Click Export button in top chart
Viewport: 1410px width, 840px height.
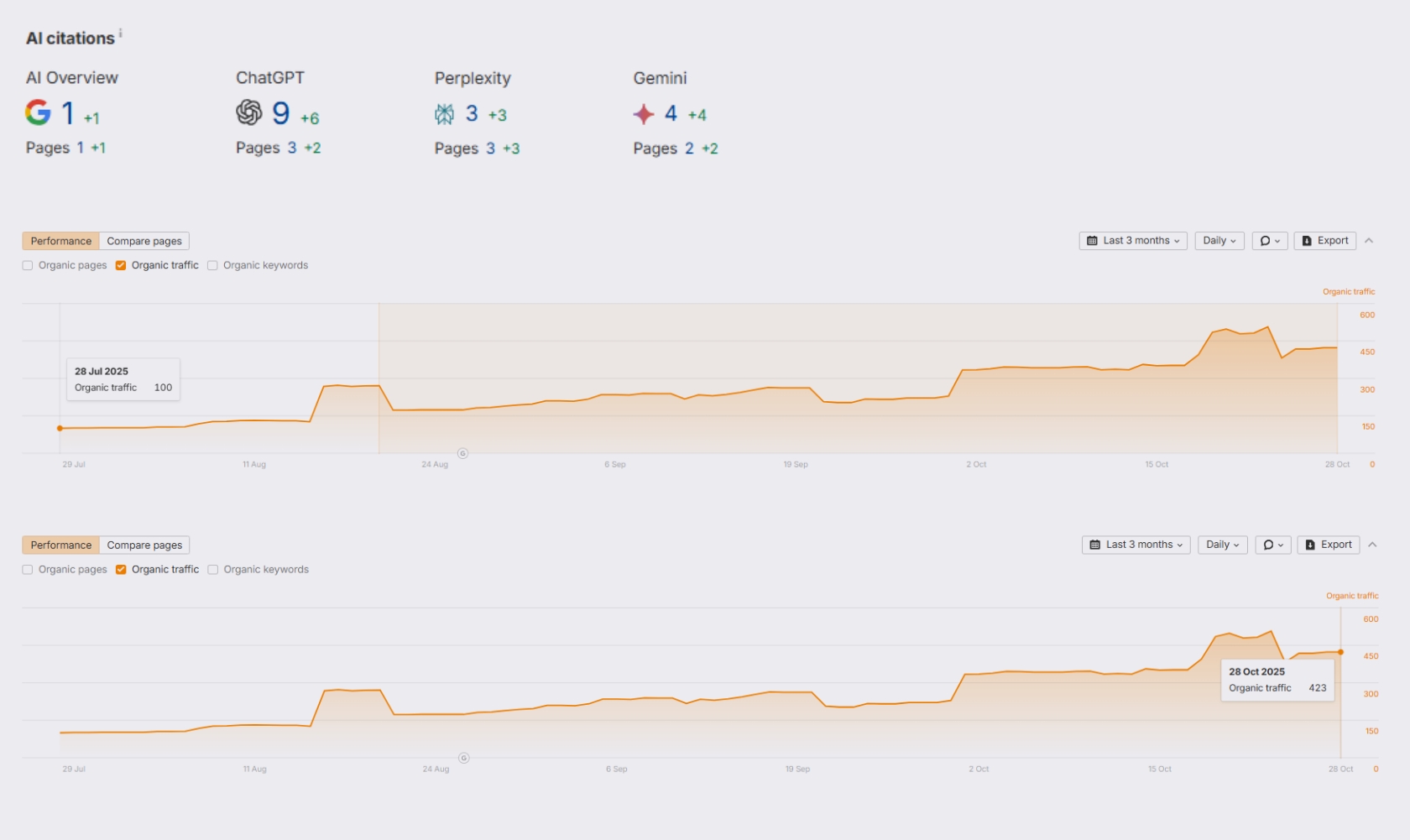click(x=1324, y=241)
